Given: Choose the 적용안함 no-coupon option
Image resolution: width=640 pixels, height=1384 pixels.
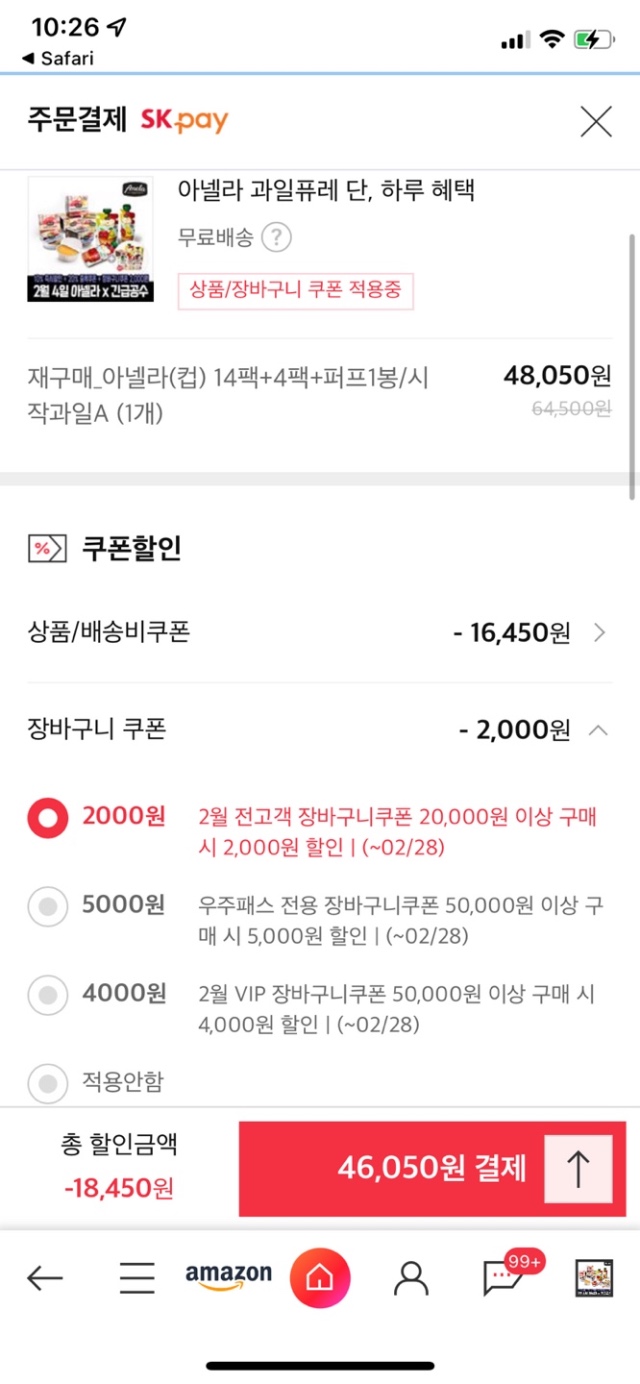Looking at the screenshot, I should click(47, 1082).
